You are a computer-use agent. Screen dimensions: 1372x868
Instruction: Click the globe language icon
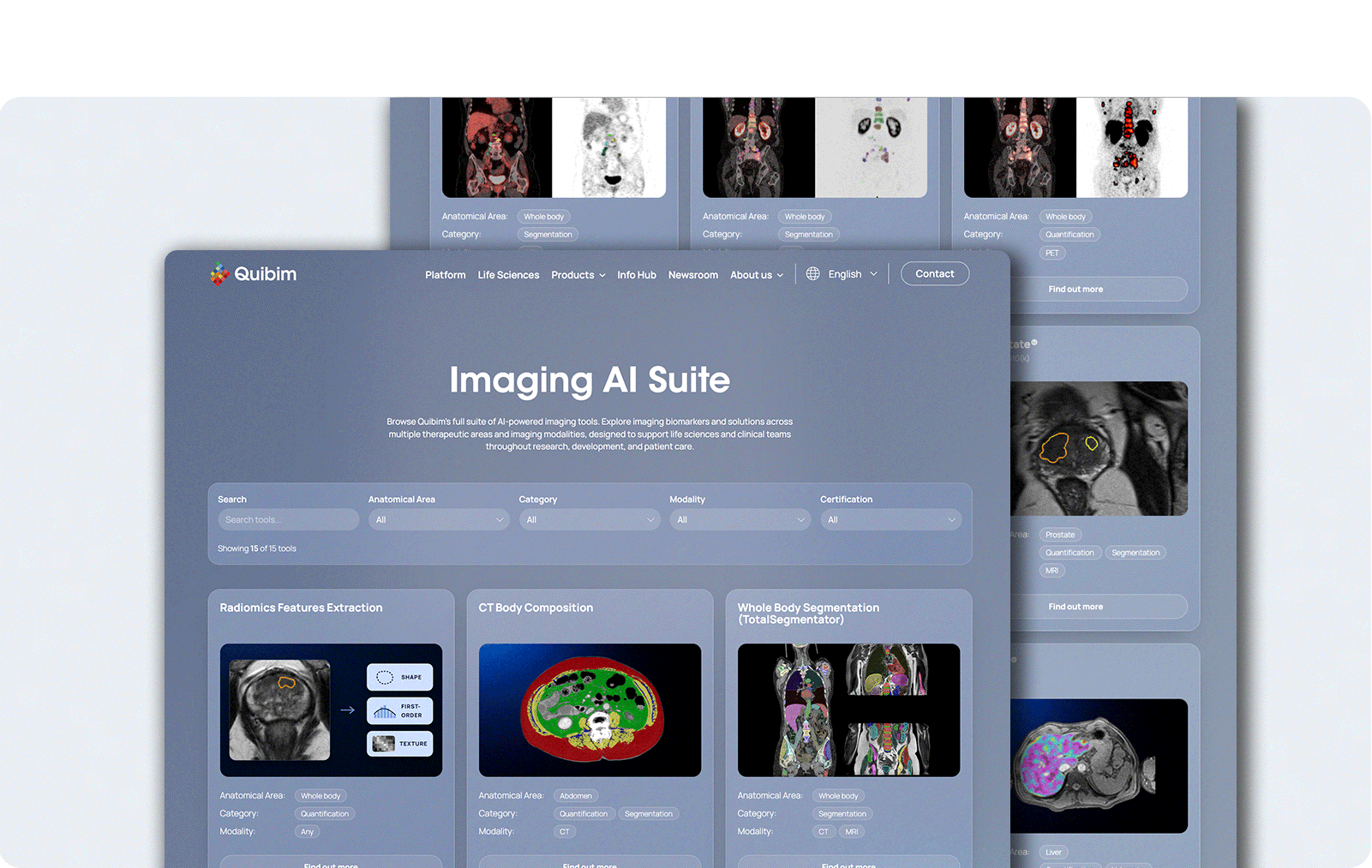click(x=813, y=274)
